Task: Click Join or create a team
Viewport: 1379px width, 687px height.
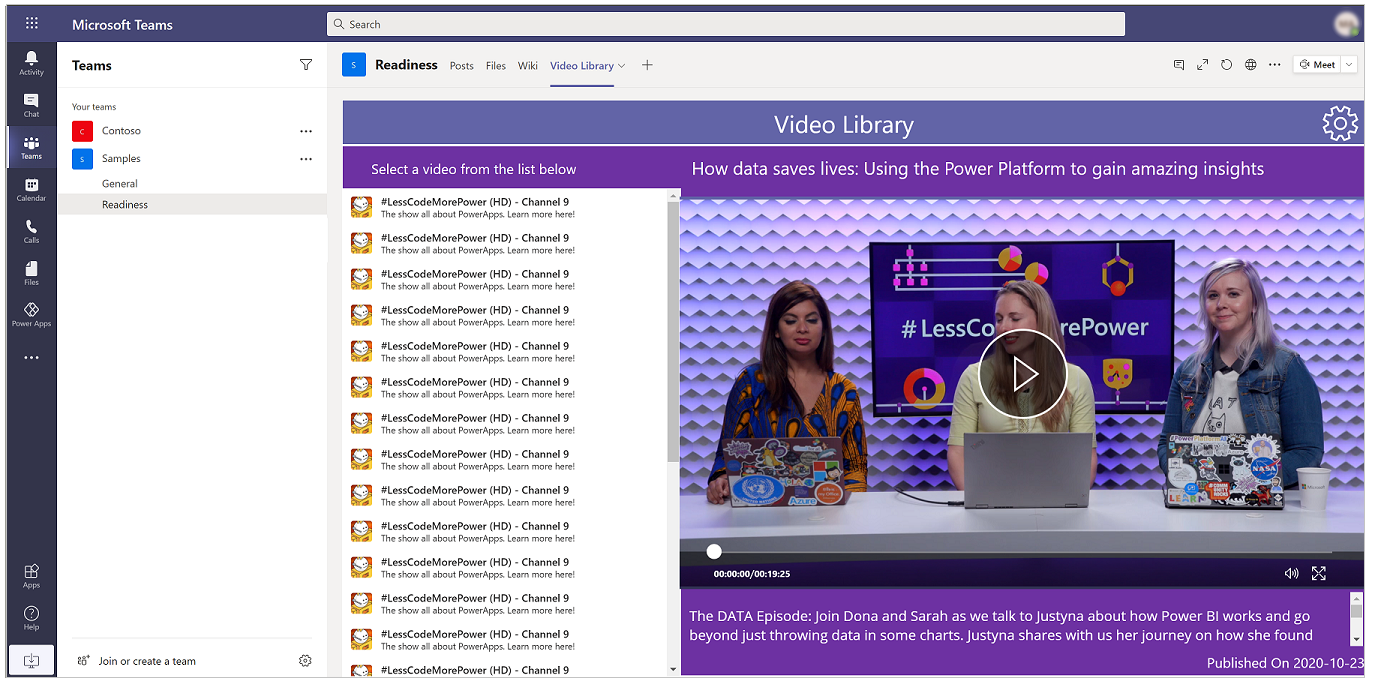Action: pos(146,661)
